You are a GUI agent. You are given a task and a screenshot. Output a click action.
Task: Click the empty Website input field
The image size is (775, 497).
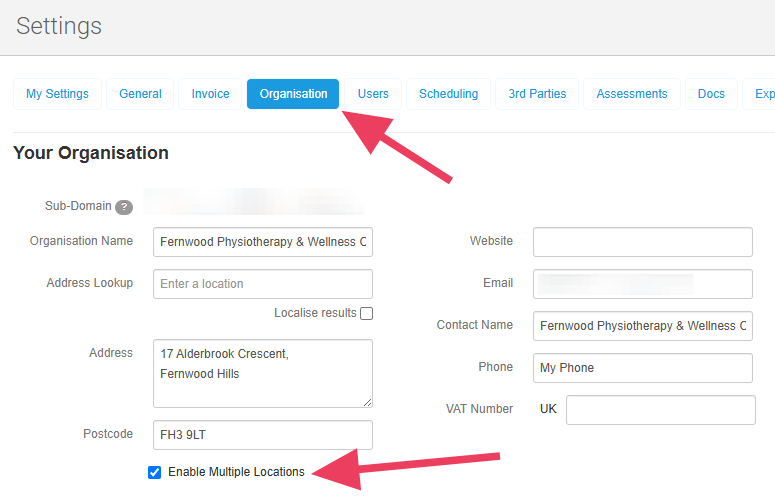642,242
